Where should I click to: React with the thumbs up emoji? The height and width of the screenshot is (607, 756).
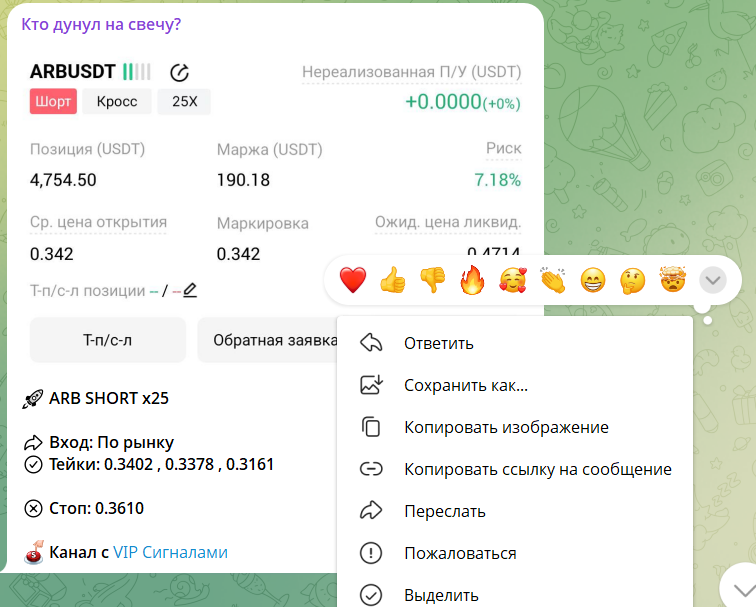(392, 280)
